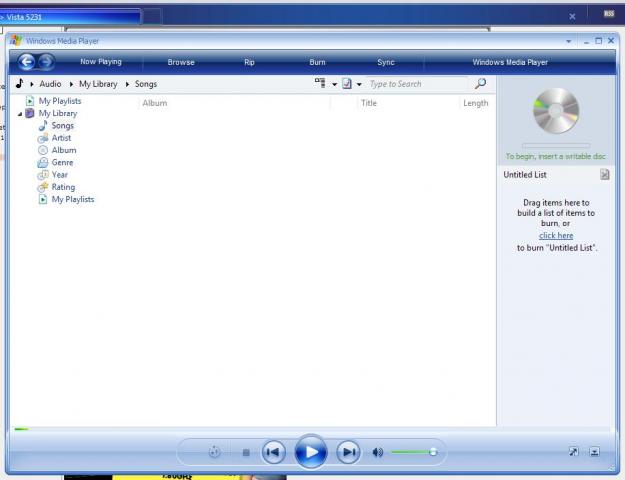
Task: Skip to the next track
Action: (x=348, y=452)
